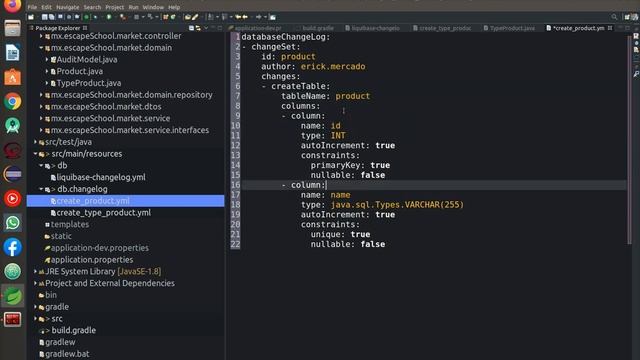The height and width of the screenshot is (360, 640).
Task: Click the Forward navigation arrow in toolbar
Action: 258,17
